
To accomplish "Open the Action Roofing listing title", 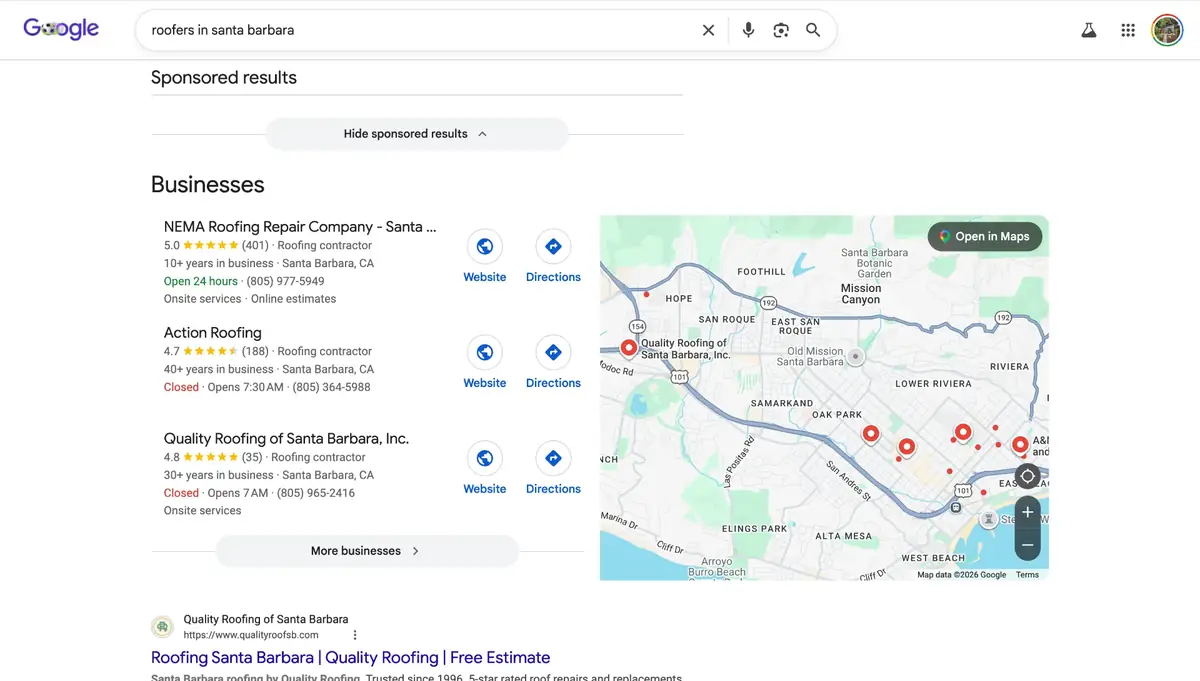I will pos(213,333).
